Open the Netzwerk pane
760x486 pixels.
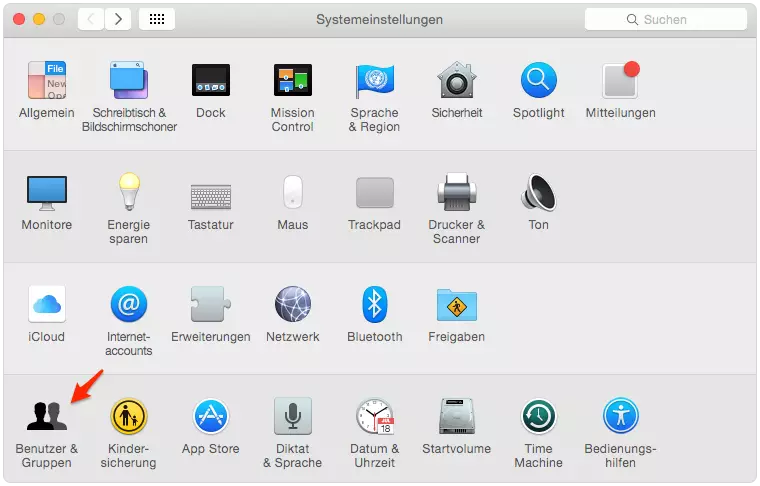[292, 305]
